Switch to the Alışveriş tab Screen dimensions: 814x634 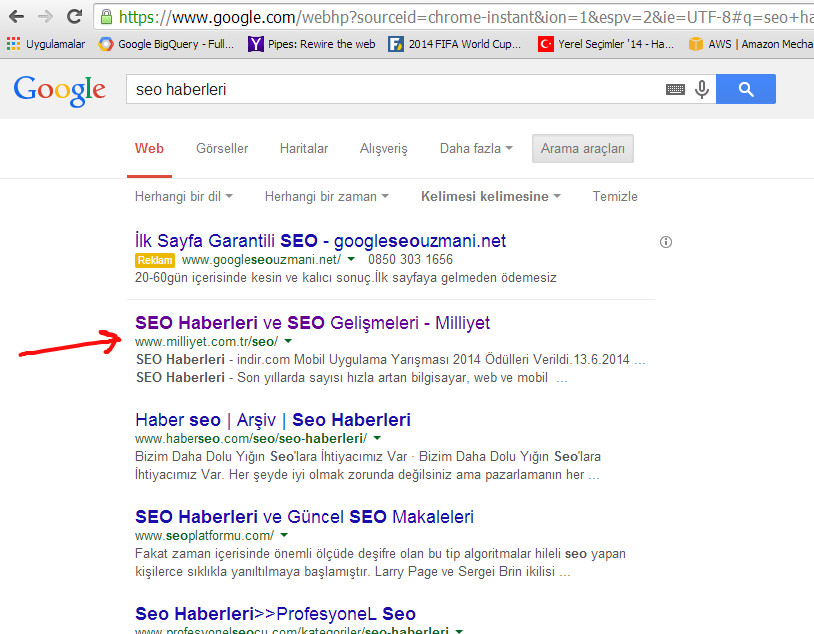tap(384, 149)
